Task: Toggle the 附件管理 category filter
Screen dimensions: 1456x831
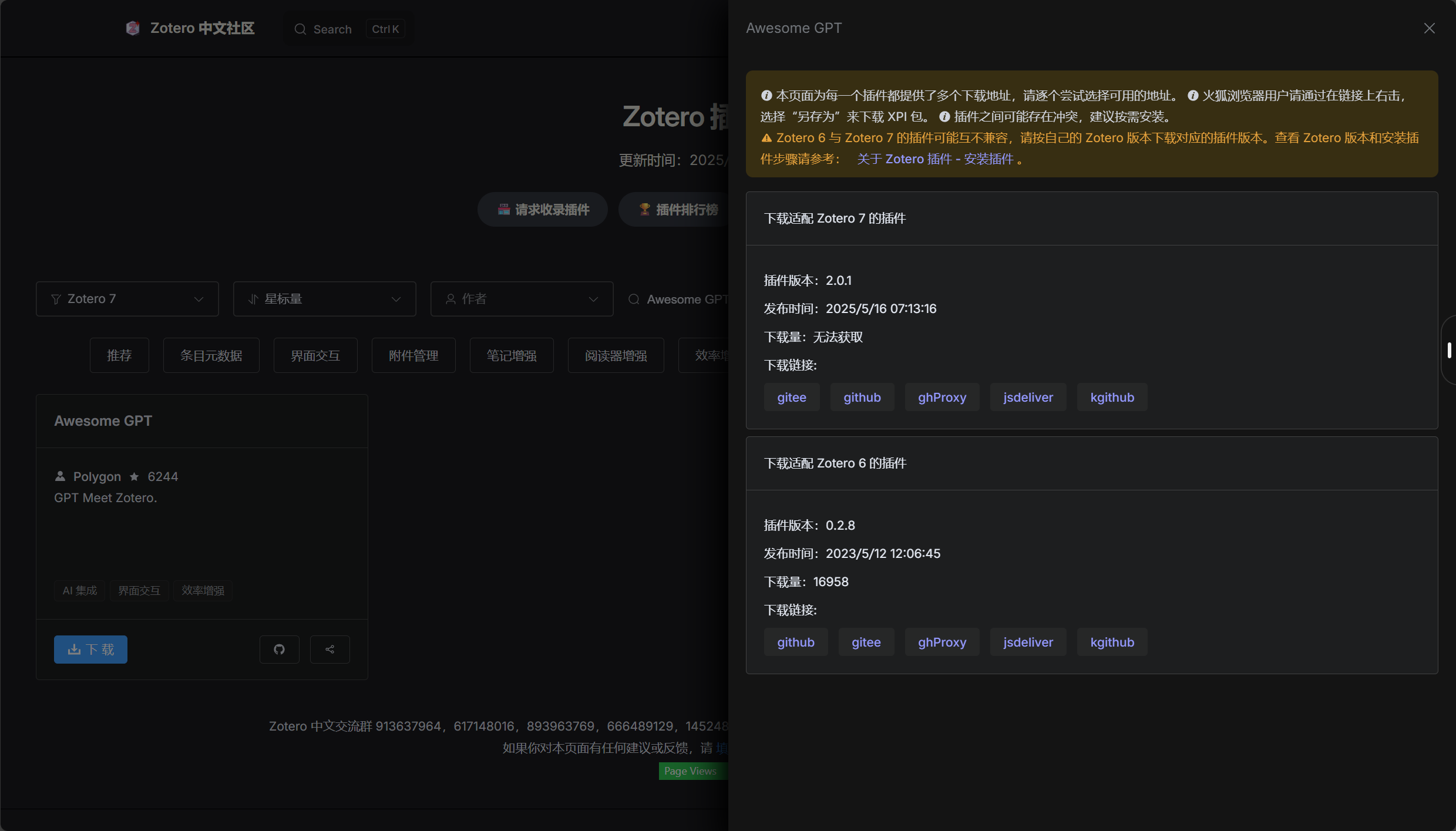Action: pos(413,355)
